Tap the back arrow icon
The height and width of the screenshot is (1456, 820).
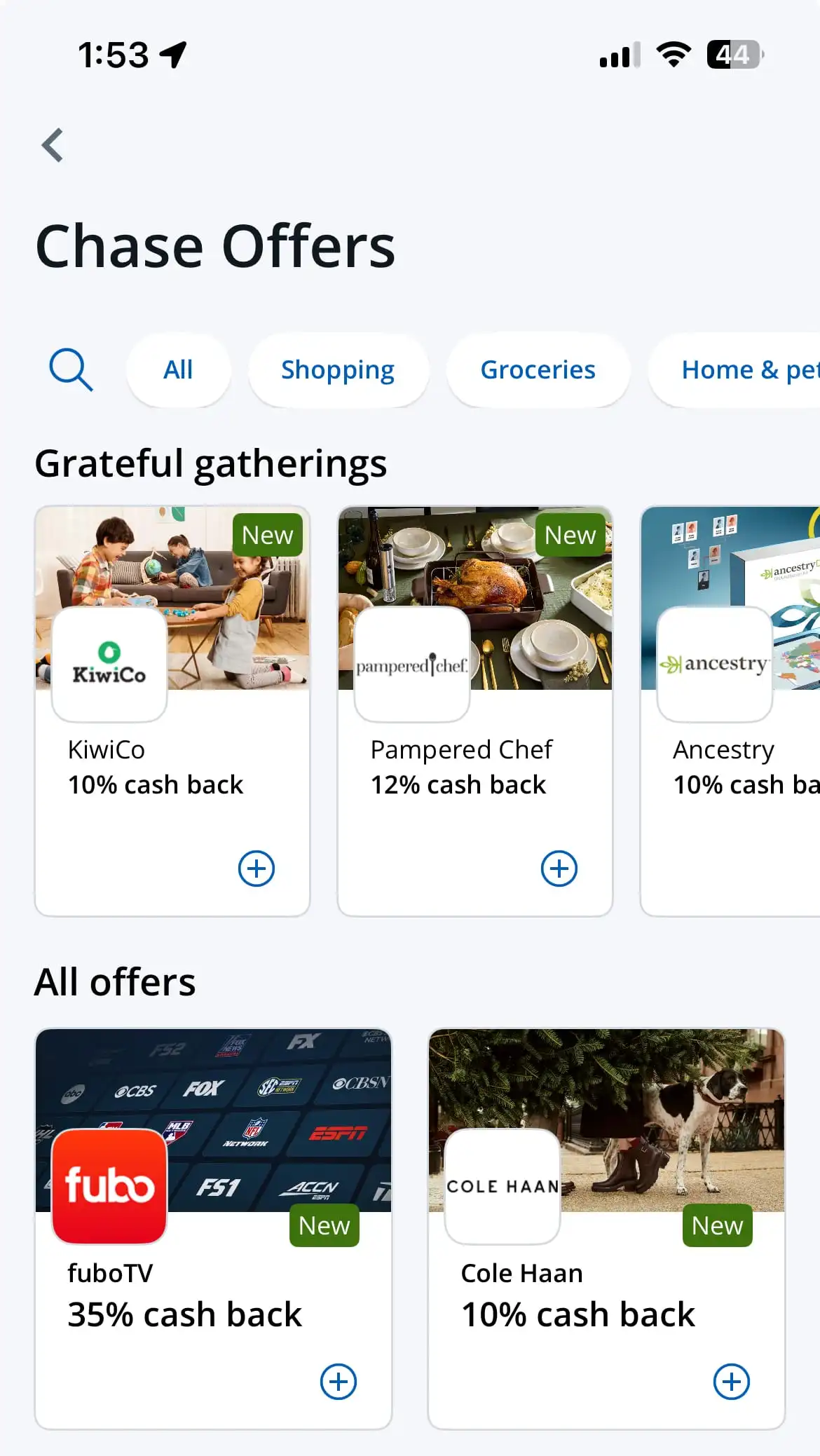53,145
